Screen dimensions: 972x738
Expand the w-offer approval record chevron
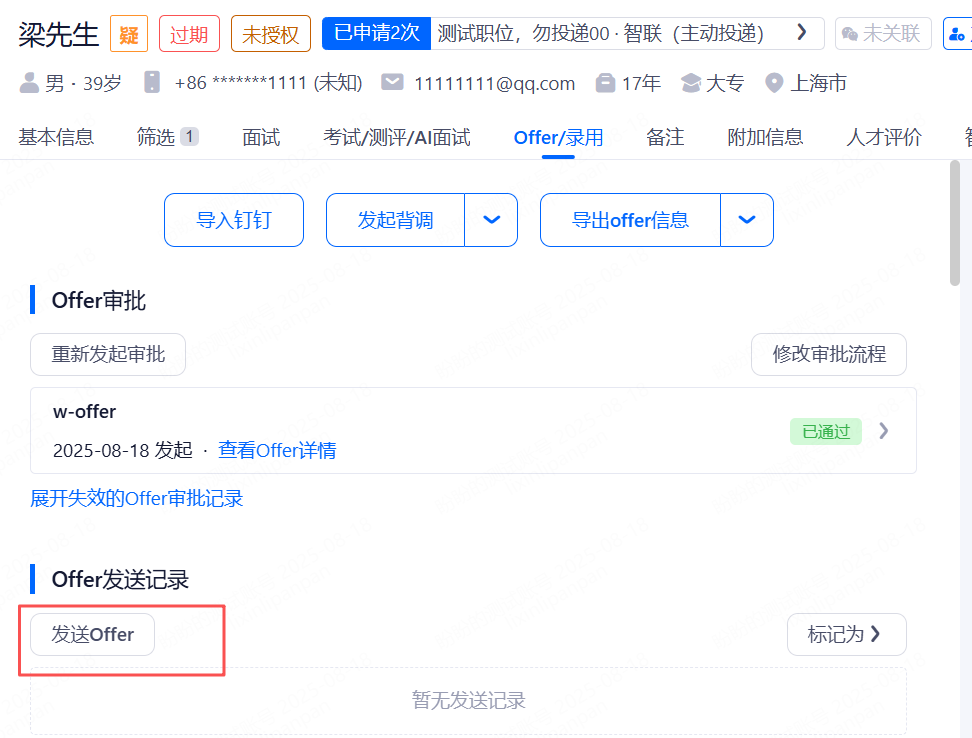click(883, 431)
